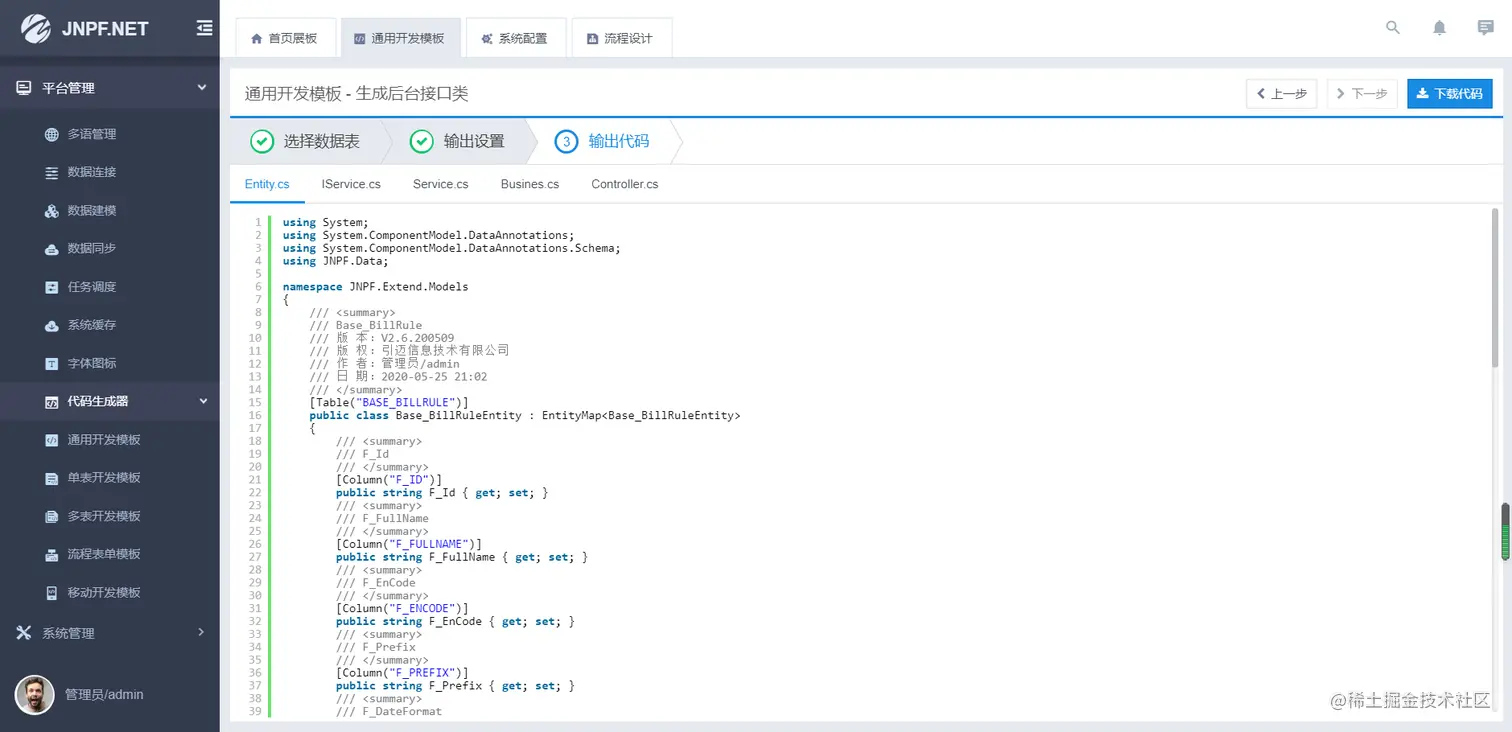Collapse the 平台管理 menu chevron
Screen dimensions: 1512x732
[201, 88]
